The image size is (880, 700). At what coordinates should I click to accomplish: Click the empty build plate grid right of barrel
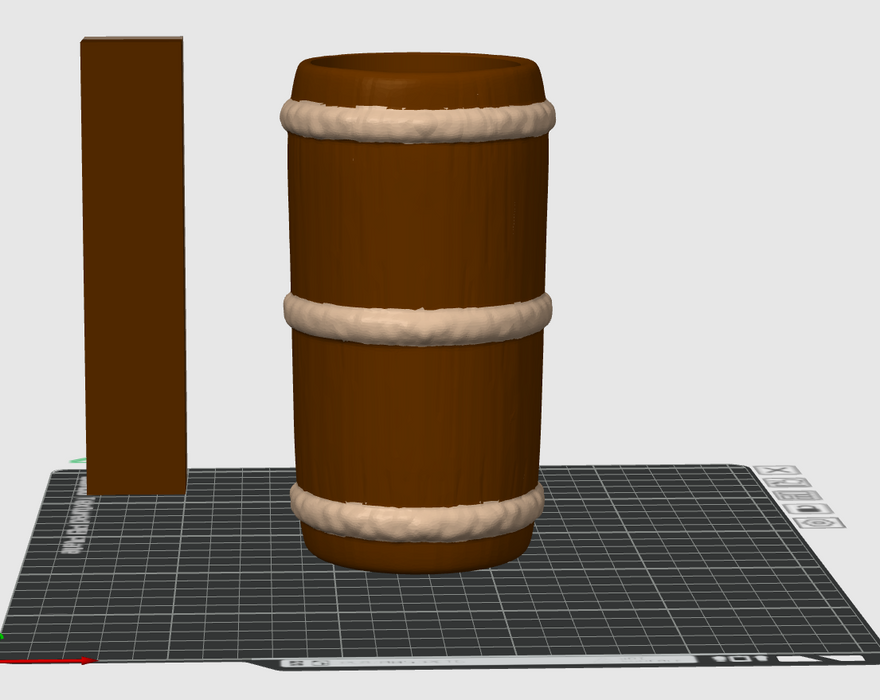[x=660, y=560]
